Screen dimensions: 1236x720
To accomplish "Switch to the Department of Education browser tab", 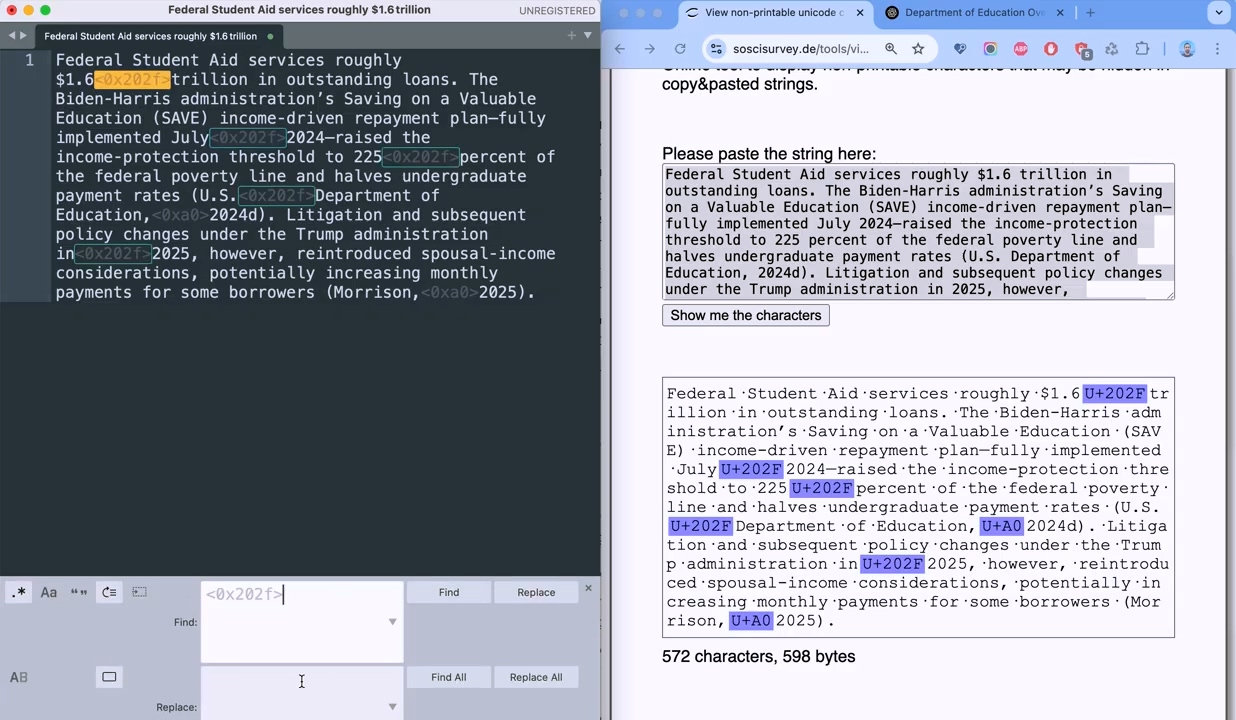I will pyautogui.click(x=975, y=12).
